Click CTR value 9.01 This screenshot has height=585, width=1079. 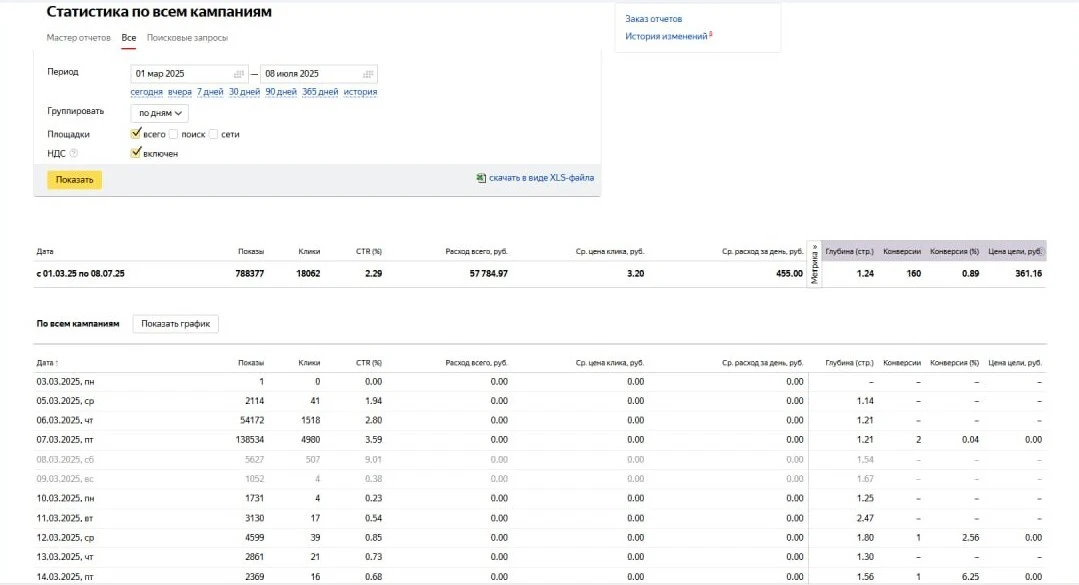coord(373,459)
